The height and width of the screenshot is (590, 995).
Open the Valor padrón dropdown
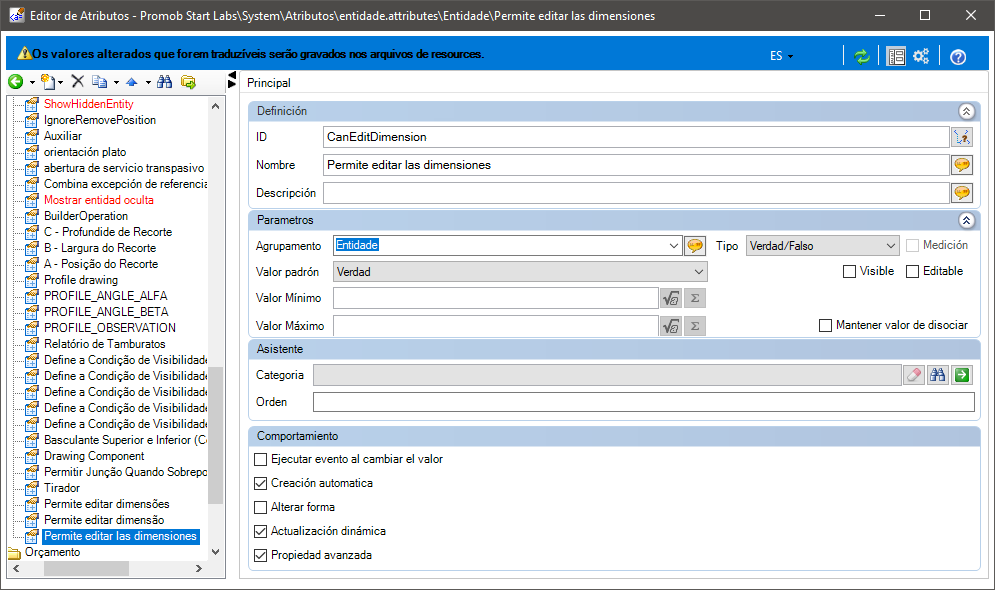coord(699,272)
